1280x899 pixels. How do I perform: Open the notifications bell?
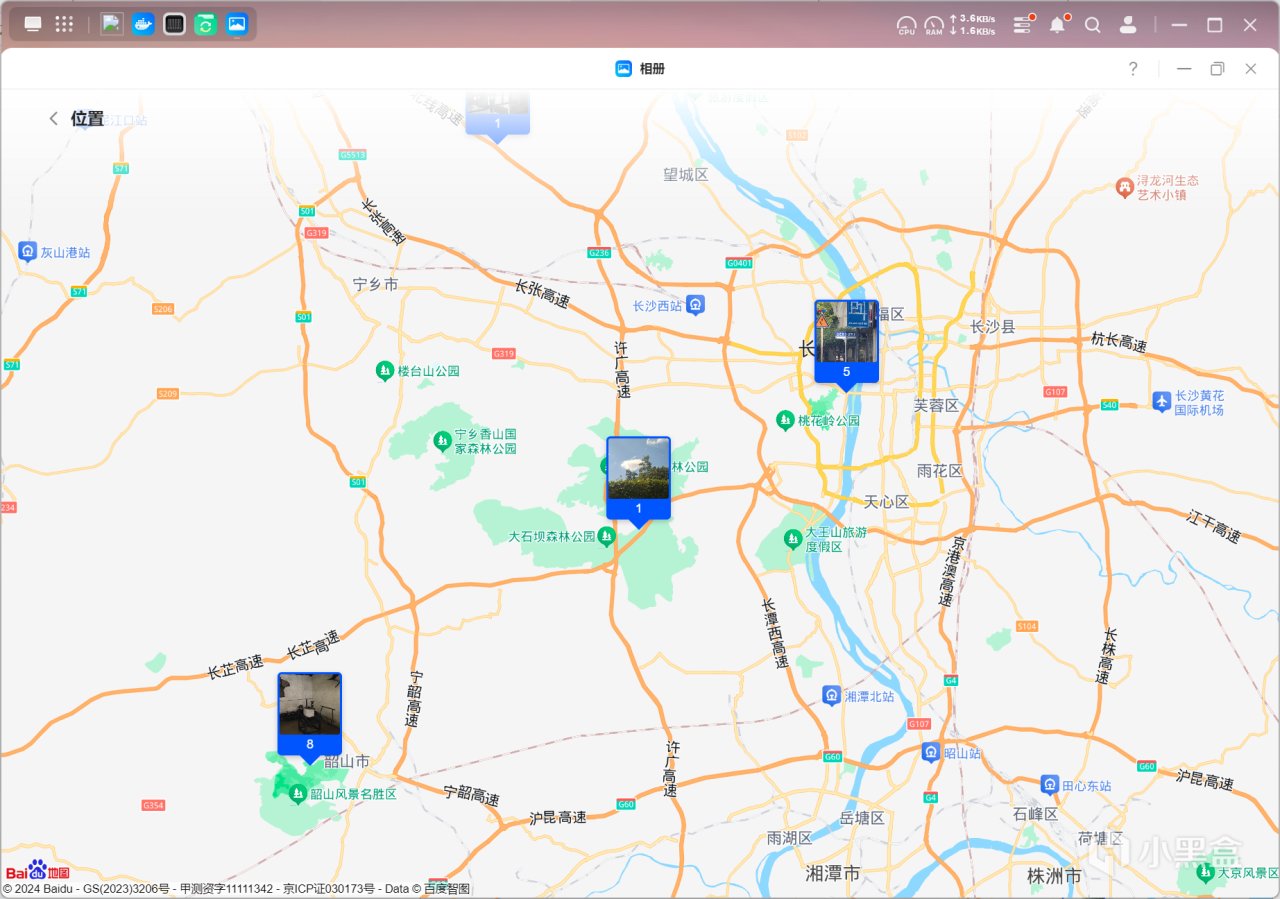1058,25
